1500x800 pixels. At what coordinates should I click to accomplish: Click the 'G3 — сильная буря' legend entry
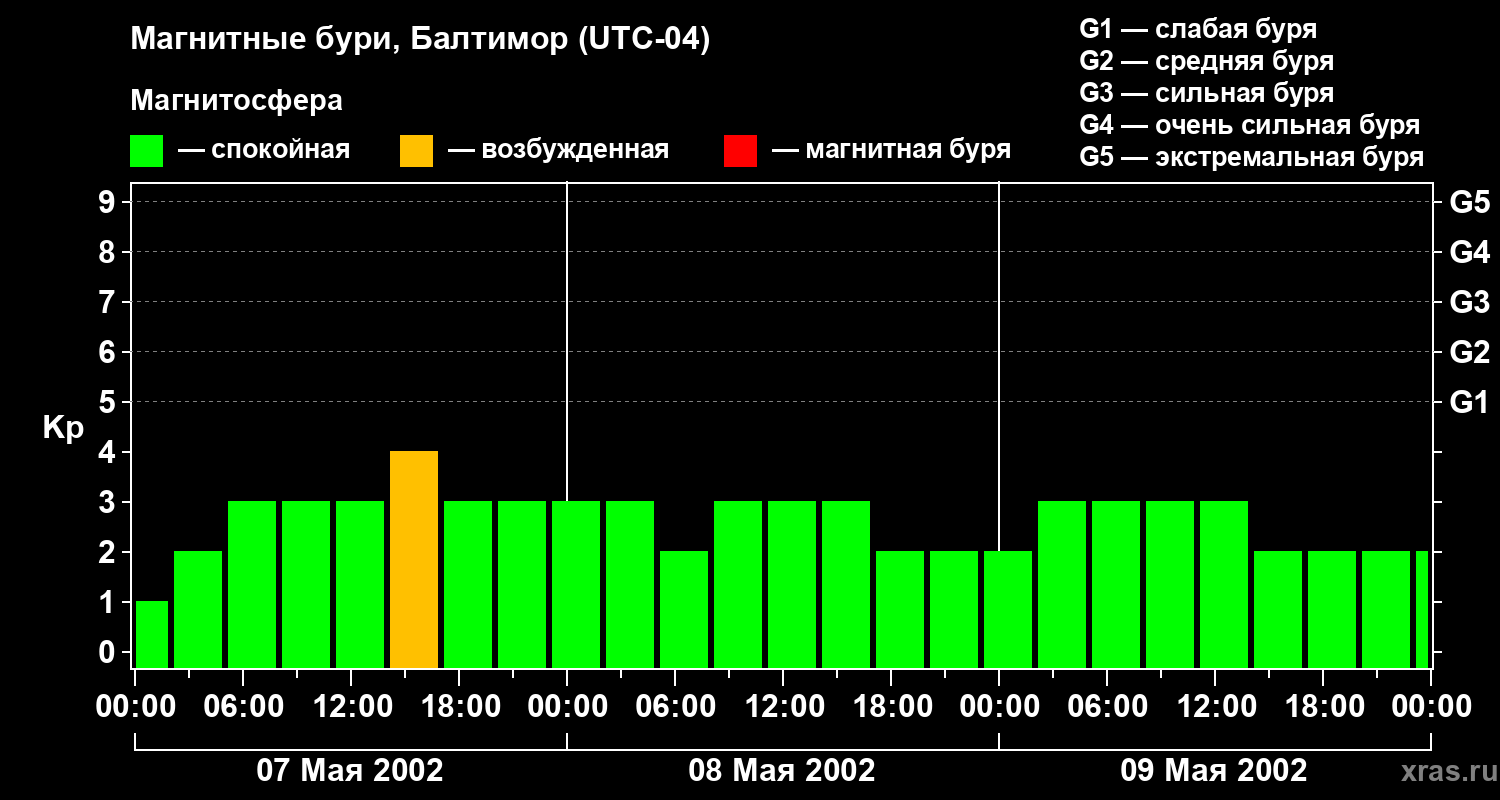click(x=1206, y=93)
